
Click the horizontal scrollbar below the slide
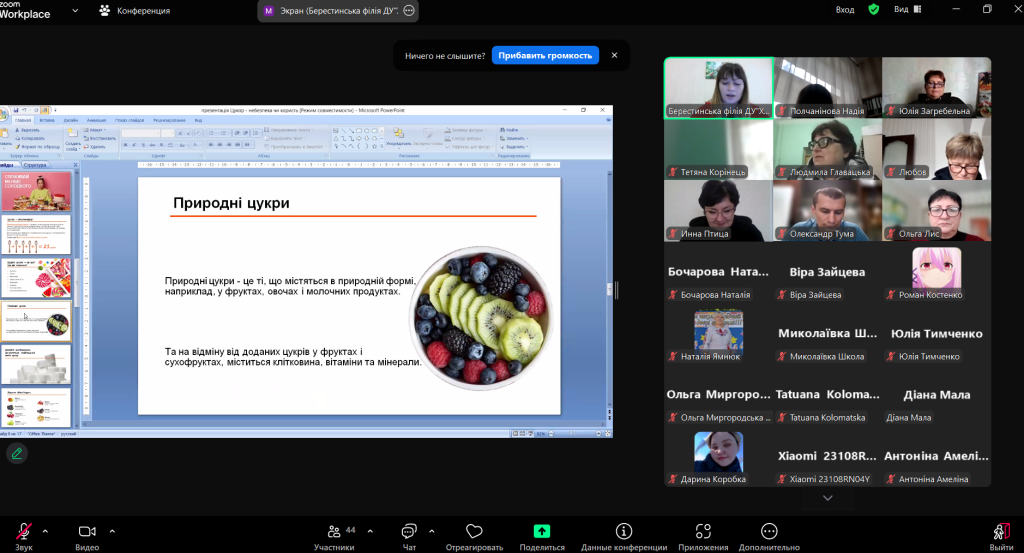[x=345, y=424]
